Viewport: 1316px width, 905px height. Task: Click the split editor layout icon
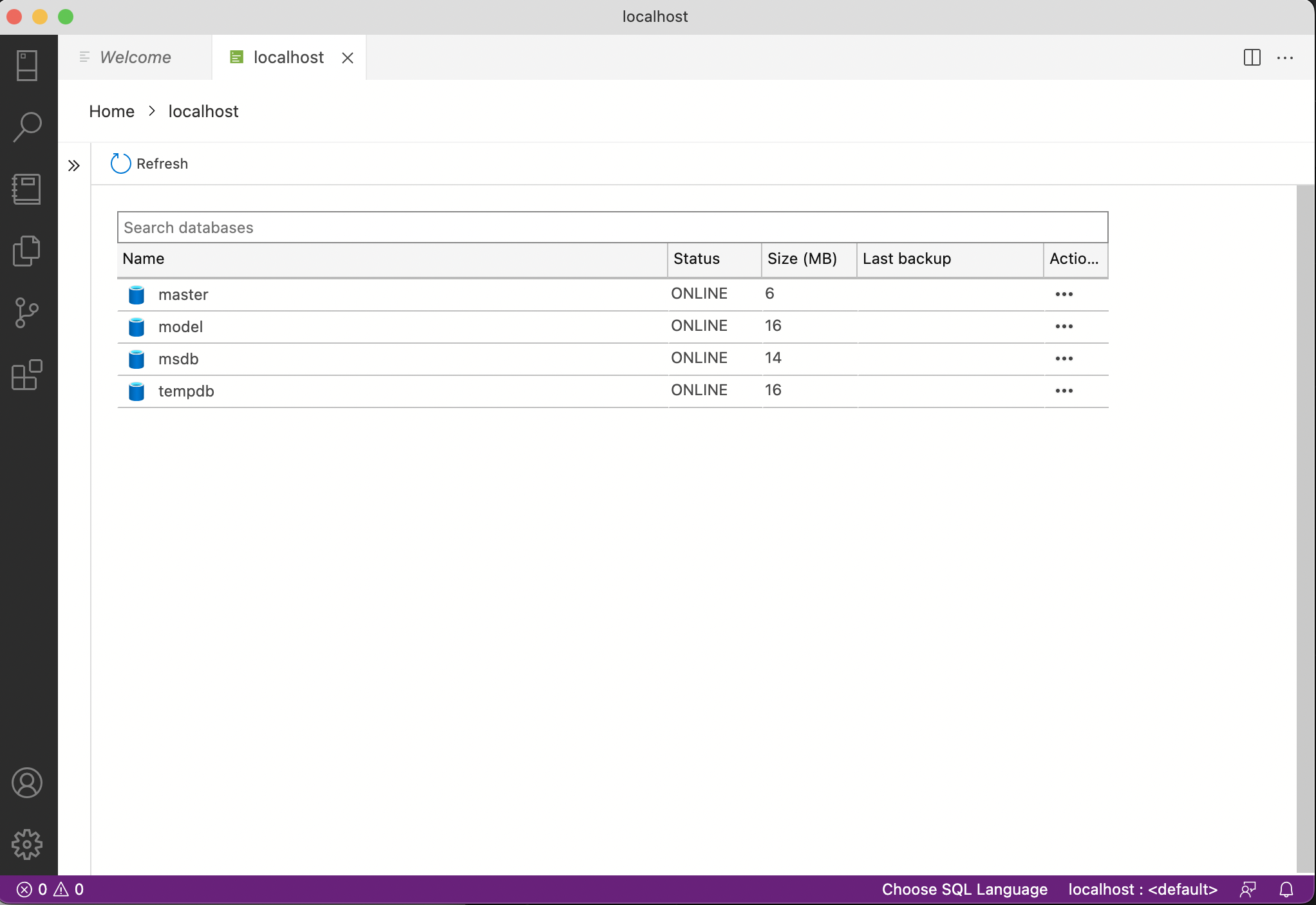(1252, 57)
